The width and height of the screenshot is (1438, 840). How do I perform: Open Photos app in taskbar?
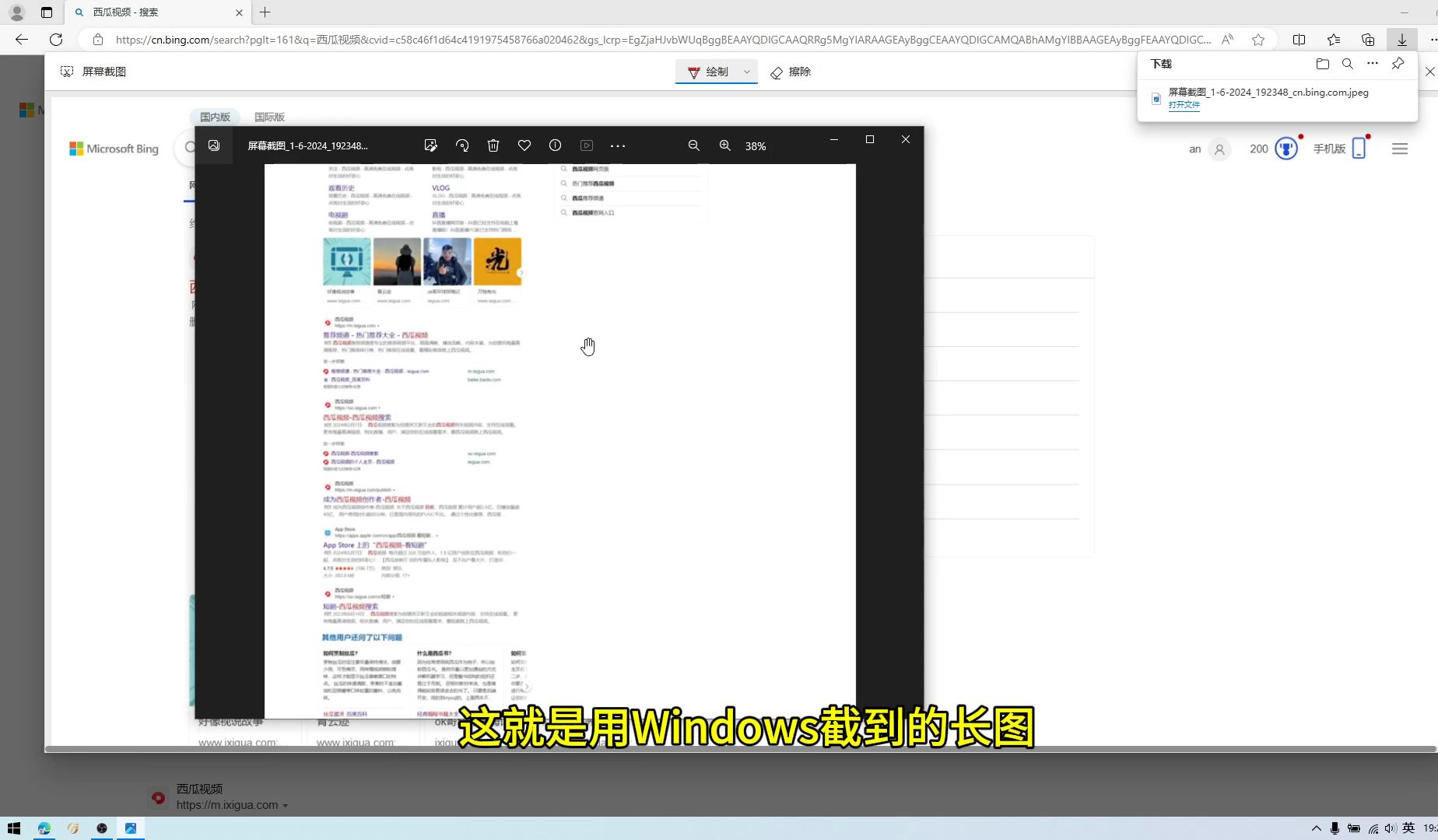tap(131, 828)
